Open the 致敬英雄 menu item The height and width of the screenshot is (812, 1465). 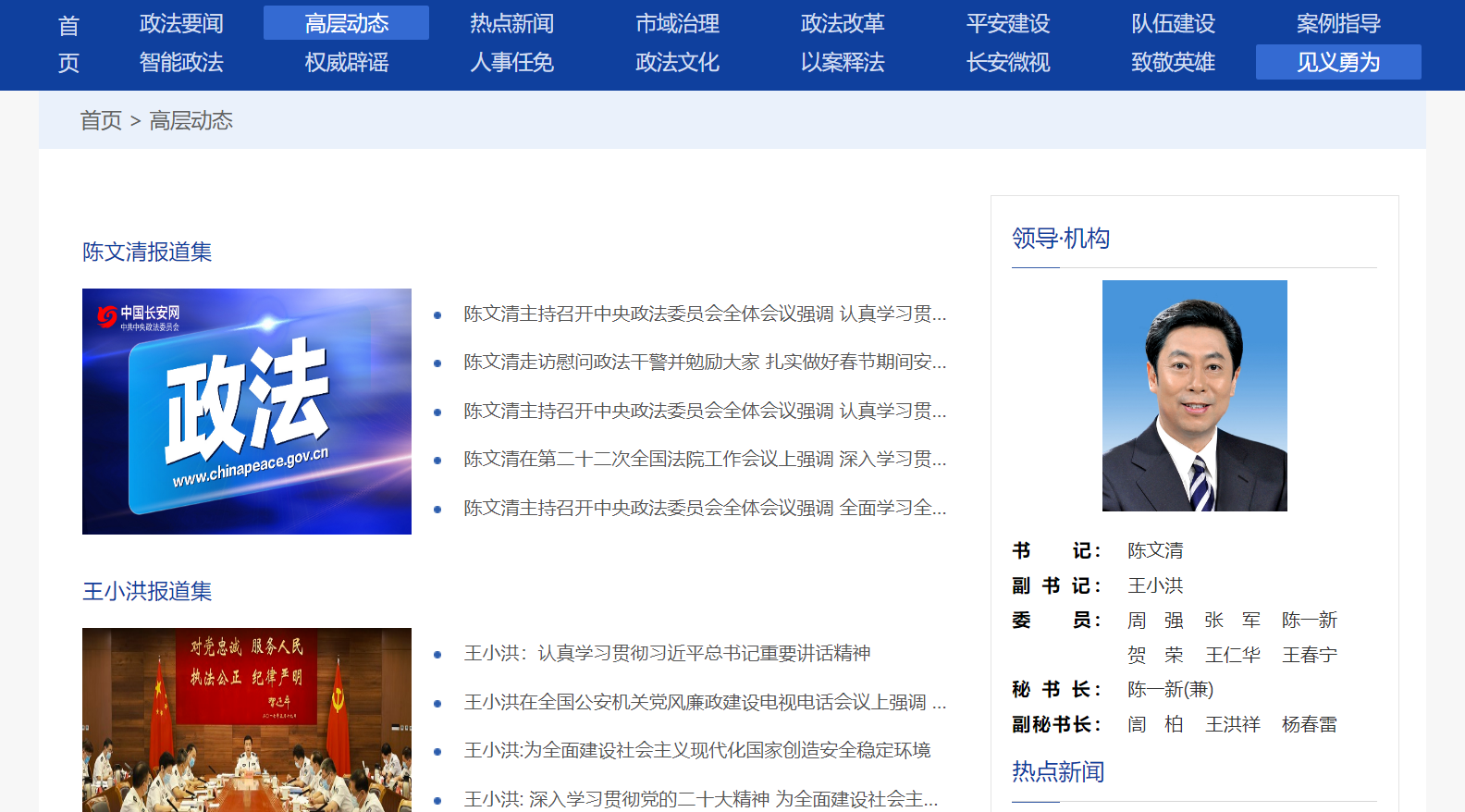pyautogui.click(x=1173, y=62)
